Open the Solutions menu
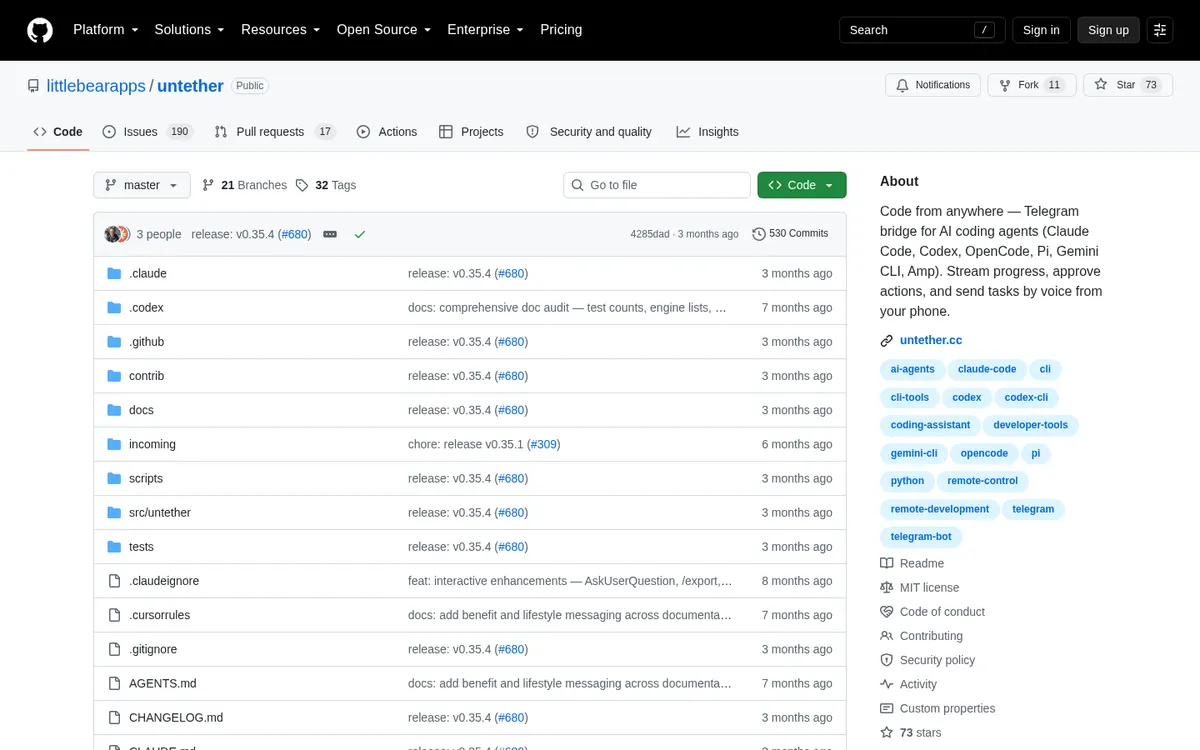Screen dimensions: 1200x750 point(189,30)
